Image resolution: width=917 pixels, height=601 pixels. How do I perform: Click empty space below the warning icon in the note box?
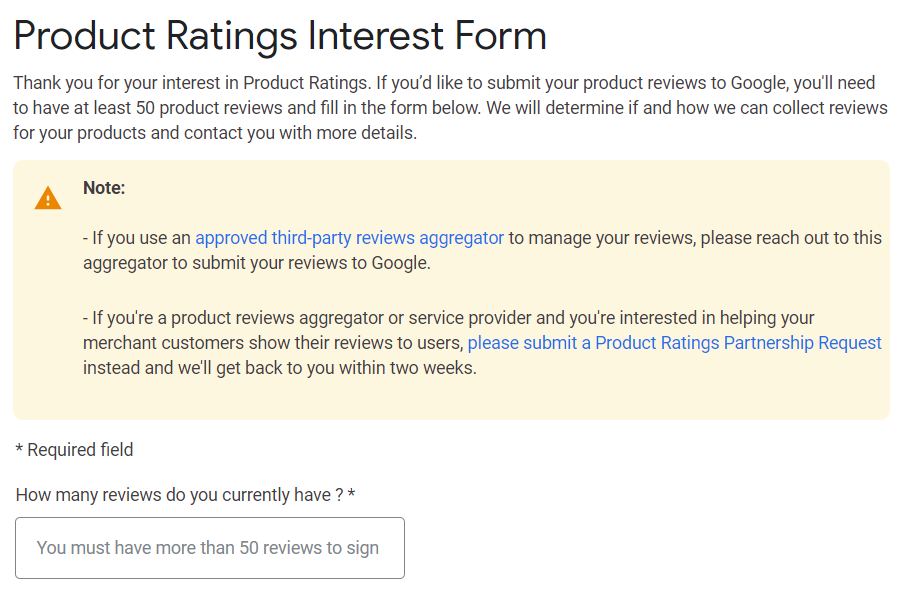click(x=48, y=320)
